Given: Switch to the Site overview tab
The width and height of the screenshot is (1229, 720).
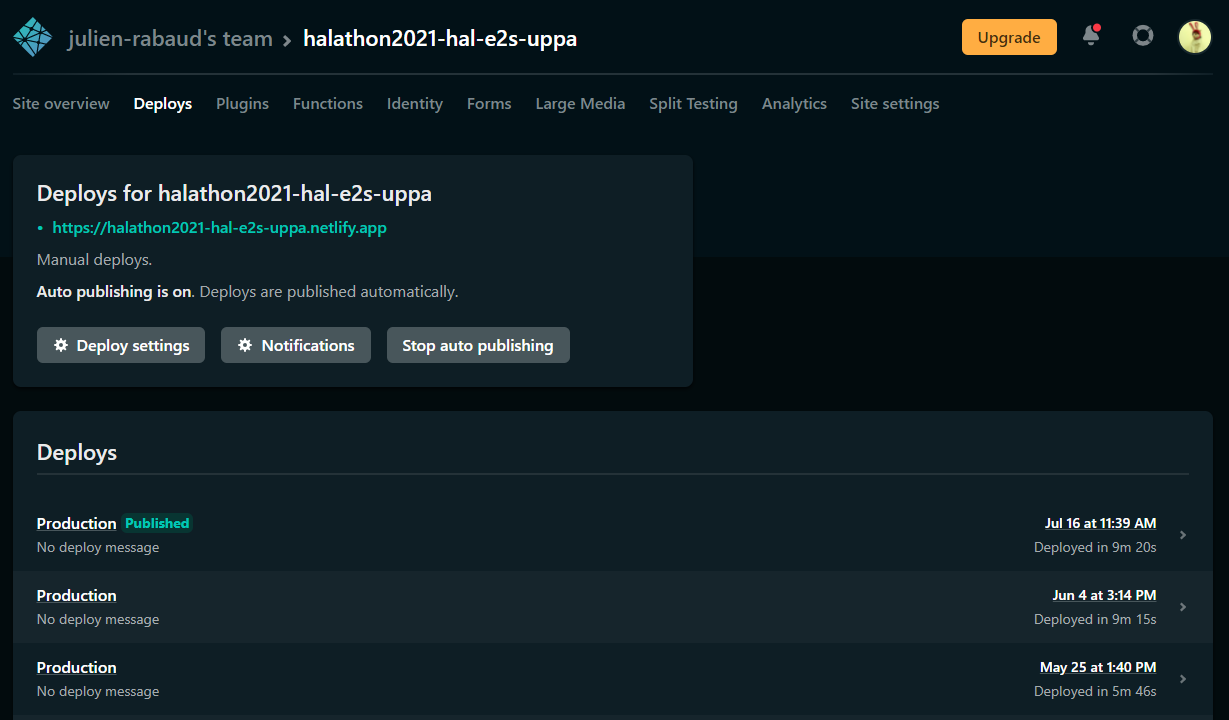Looking at the screenshot, I should click(61, 104).
